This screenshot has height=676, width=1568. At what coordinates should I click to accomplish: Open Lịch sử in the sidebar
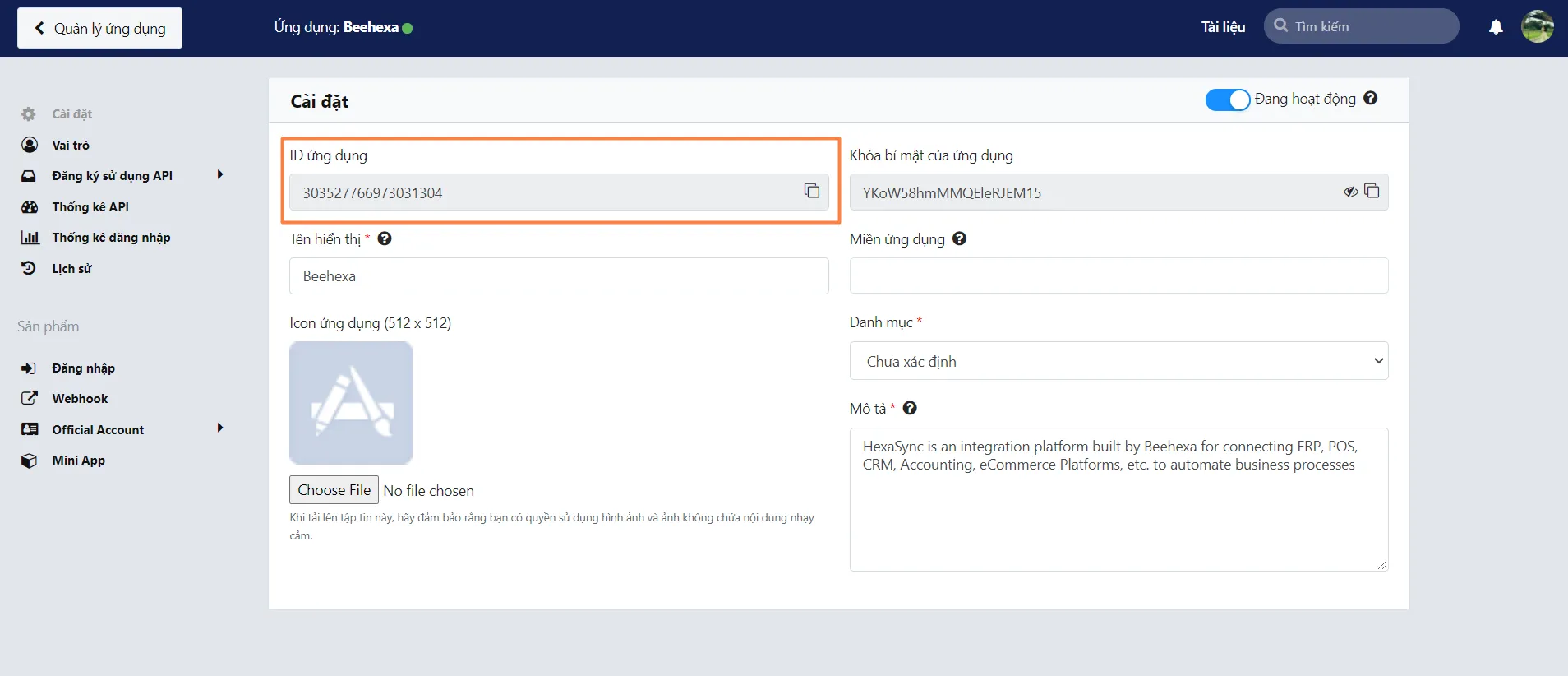click(x=71, y=269)
